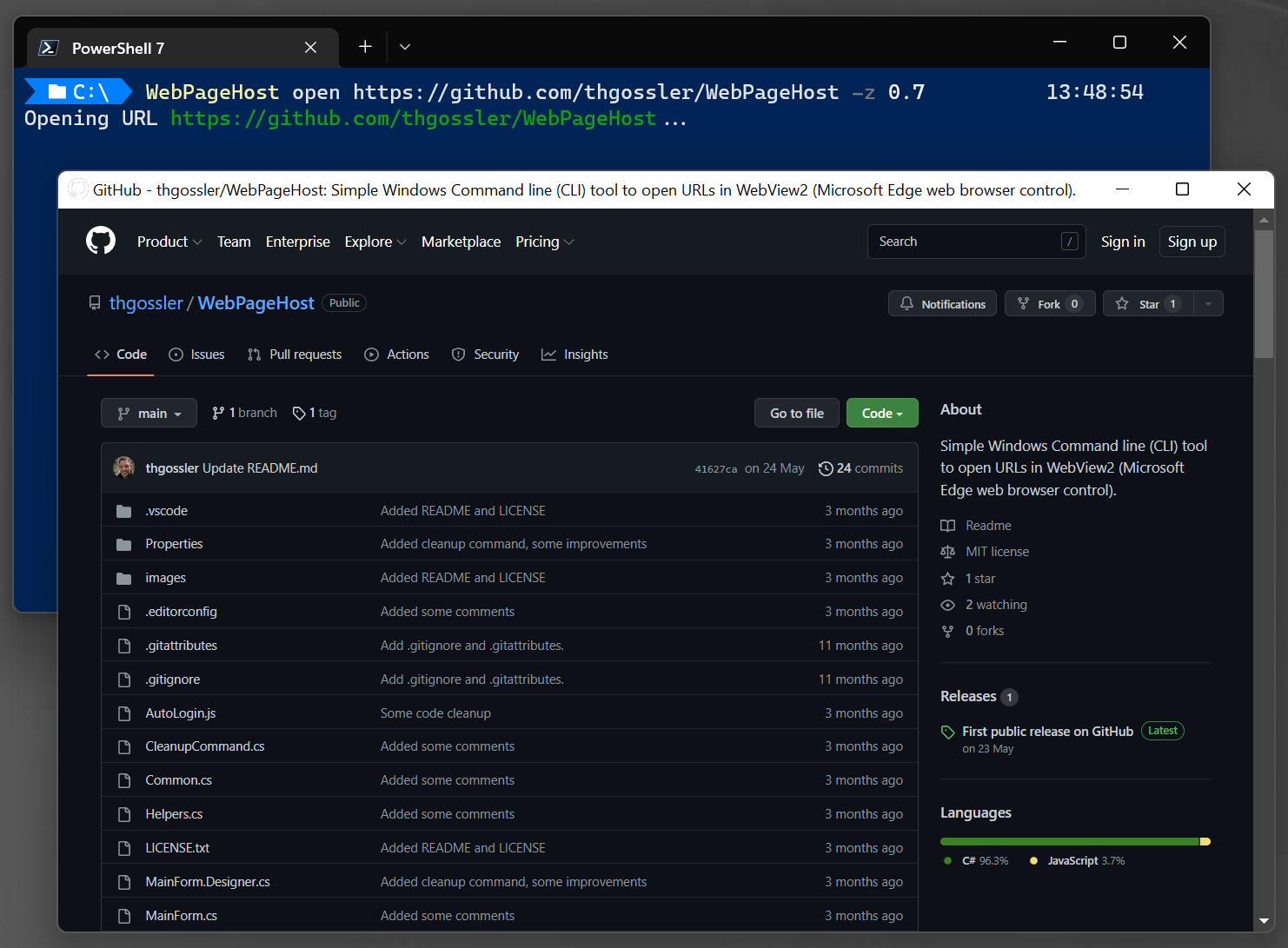
Task: Open the Some code cleanup commit message
Action: point(435,713)
